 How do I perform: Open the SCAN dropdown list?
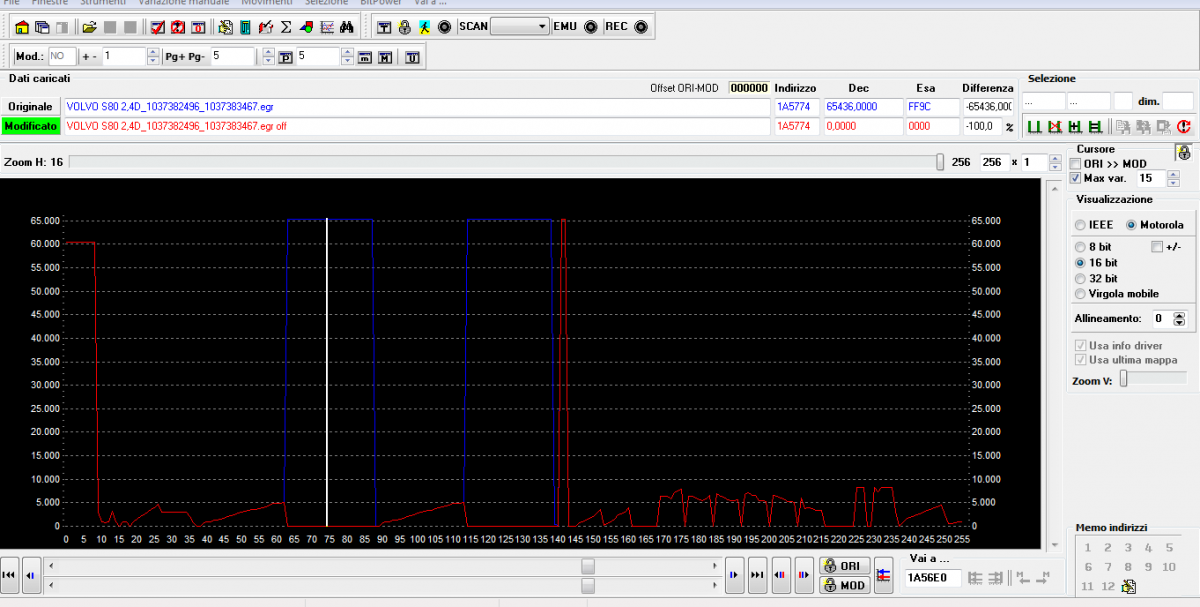[x=542, y=27]
